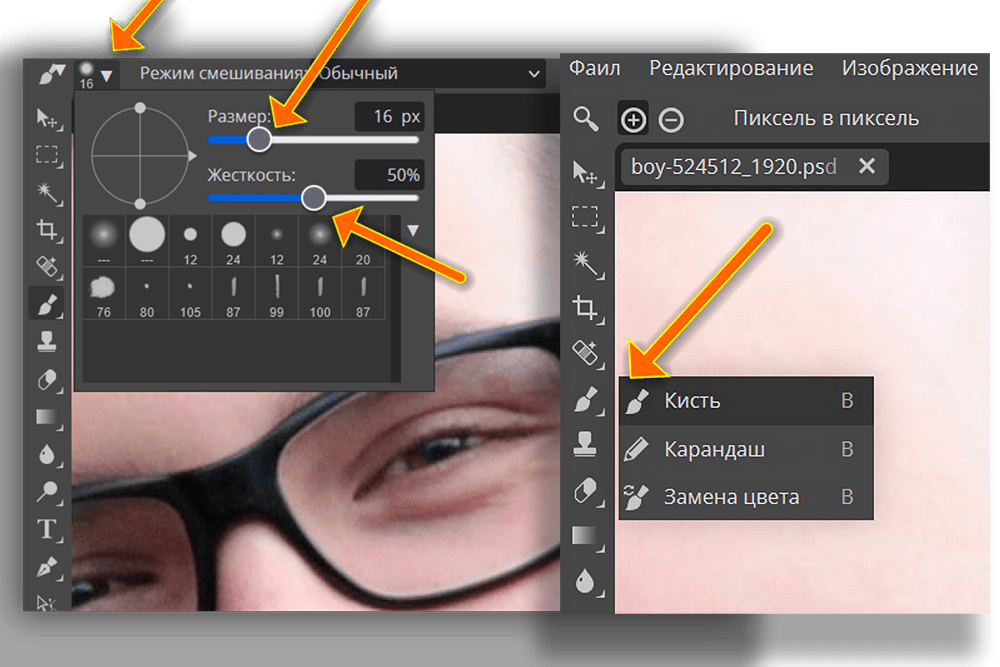Image resolution: width=1000 pixels, height=667 pixels.
Task: Click the Размер slider handle
Action: pos(259,139)
